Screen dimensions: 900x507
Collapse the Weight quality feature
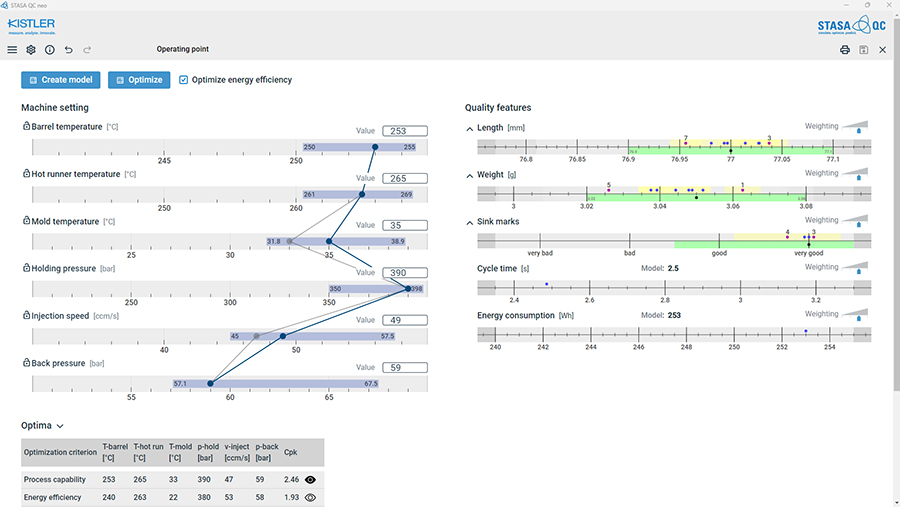click(x=470, y=175)
